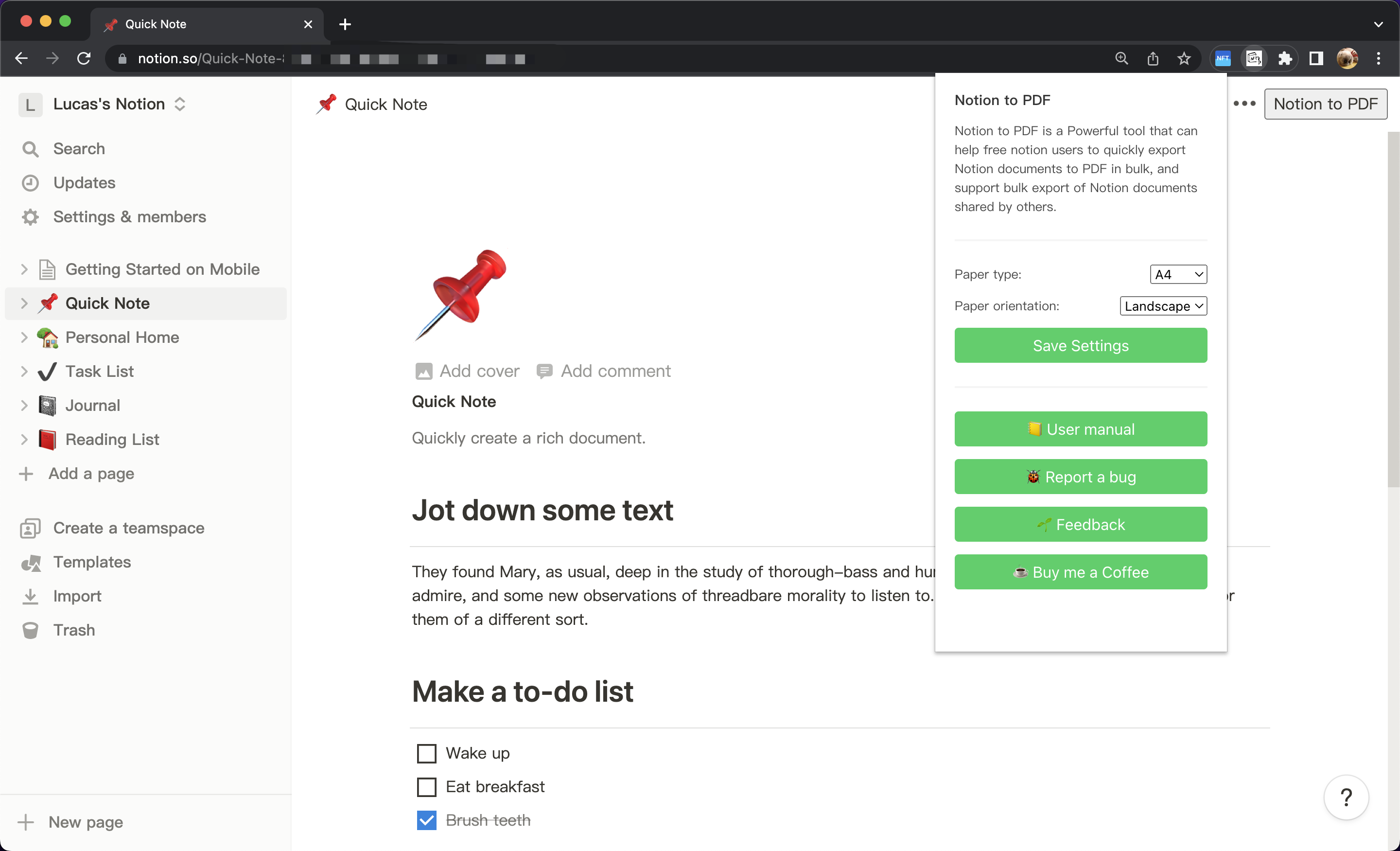Uncheck the Brush teeth checkbox
1400x851 pixels.
point(427,821)
